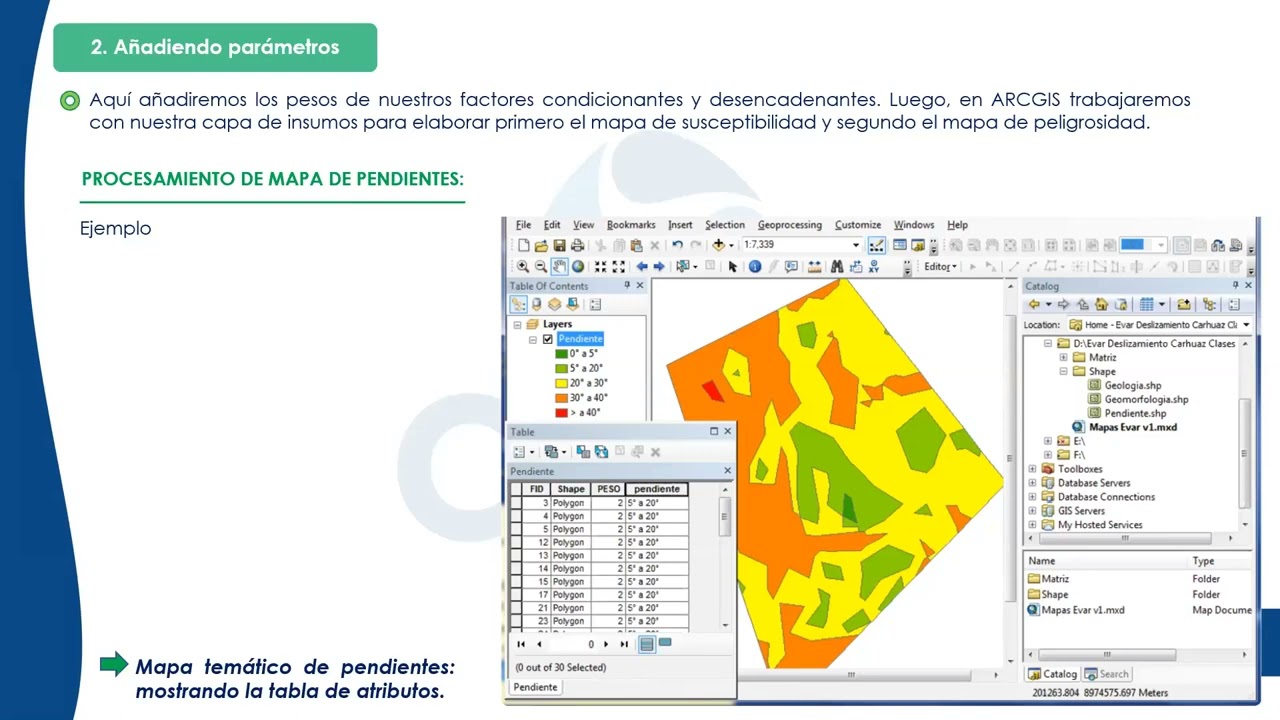Image resolution: width=1280 pixels, height=720 pixels.
Task: Open the Find binoculars tool
Action: 837,267
